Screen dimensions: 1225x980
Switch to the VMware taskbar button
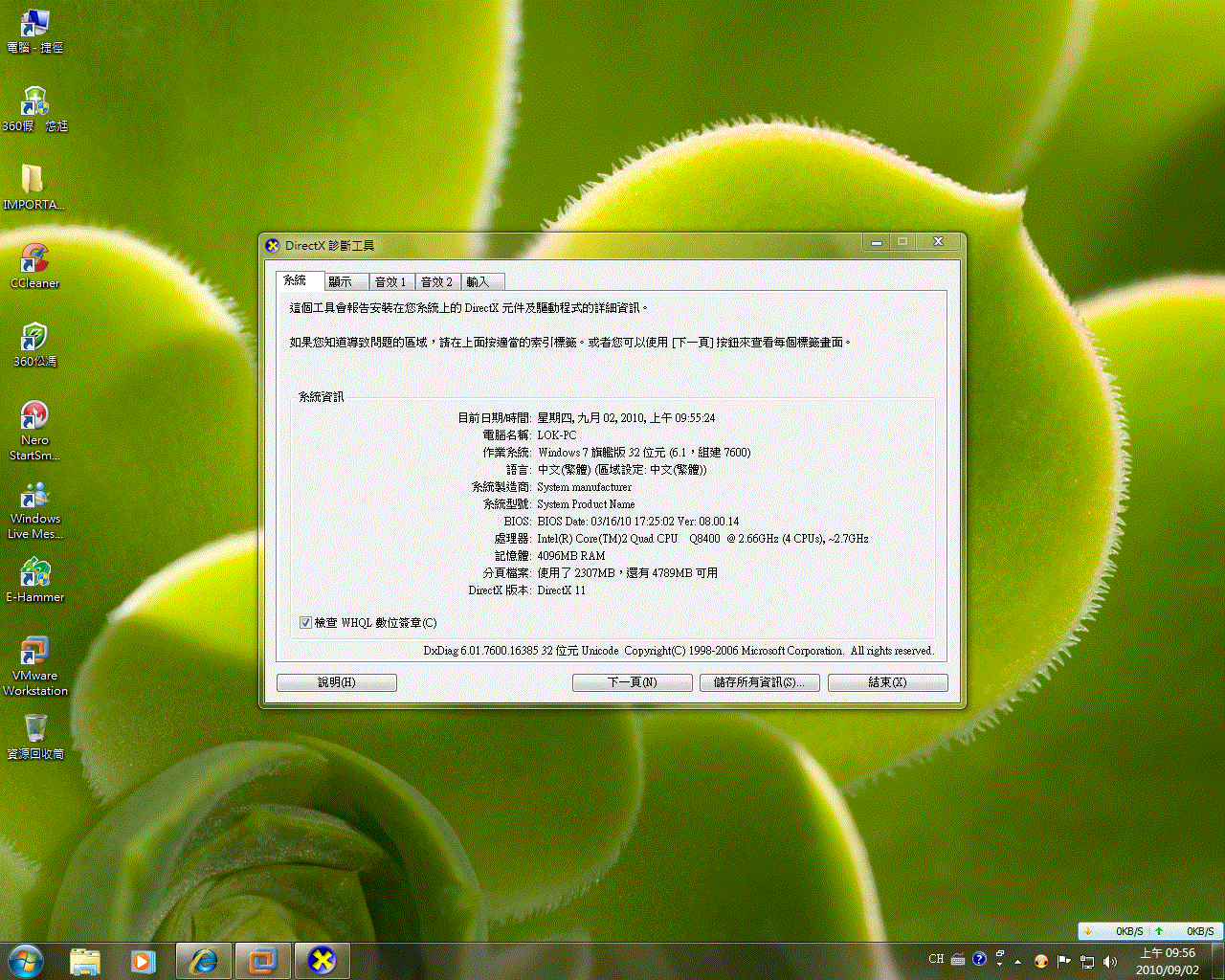(x=262, y=961)
